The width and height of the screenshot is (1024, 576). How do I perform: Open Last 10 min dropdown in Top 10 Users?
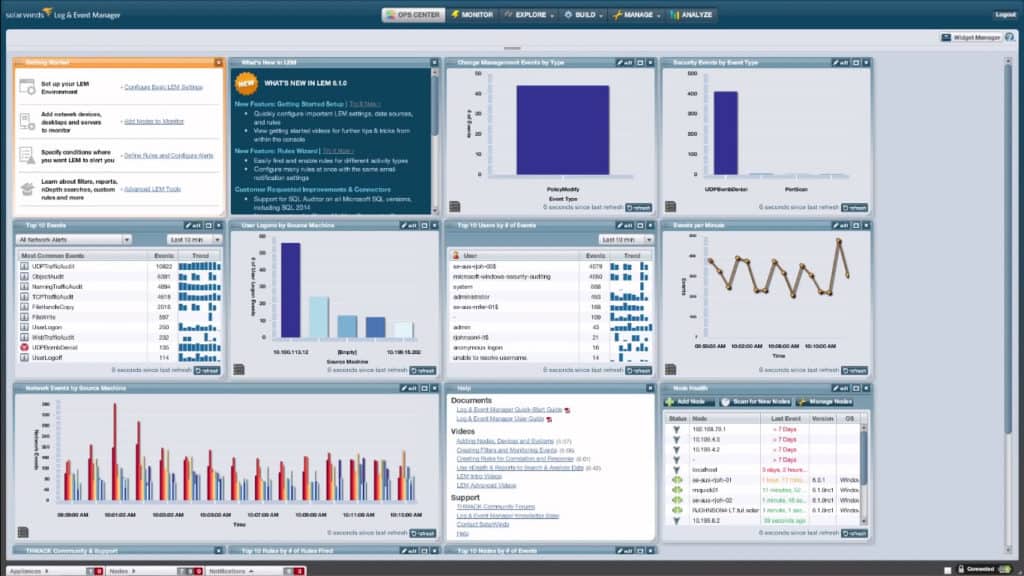(626, 240)
